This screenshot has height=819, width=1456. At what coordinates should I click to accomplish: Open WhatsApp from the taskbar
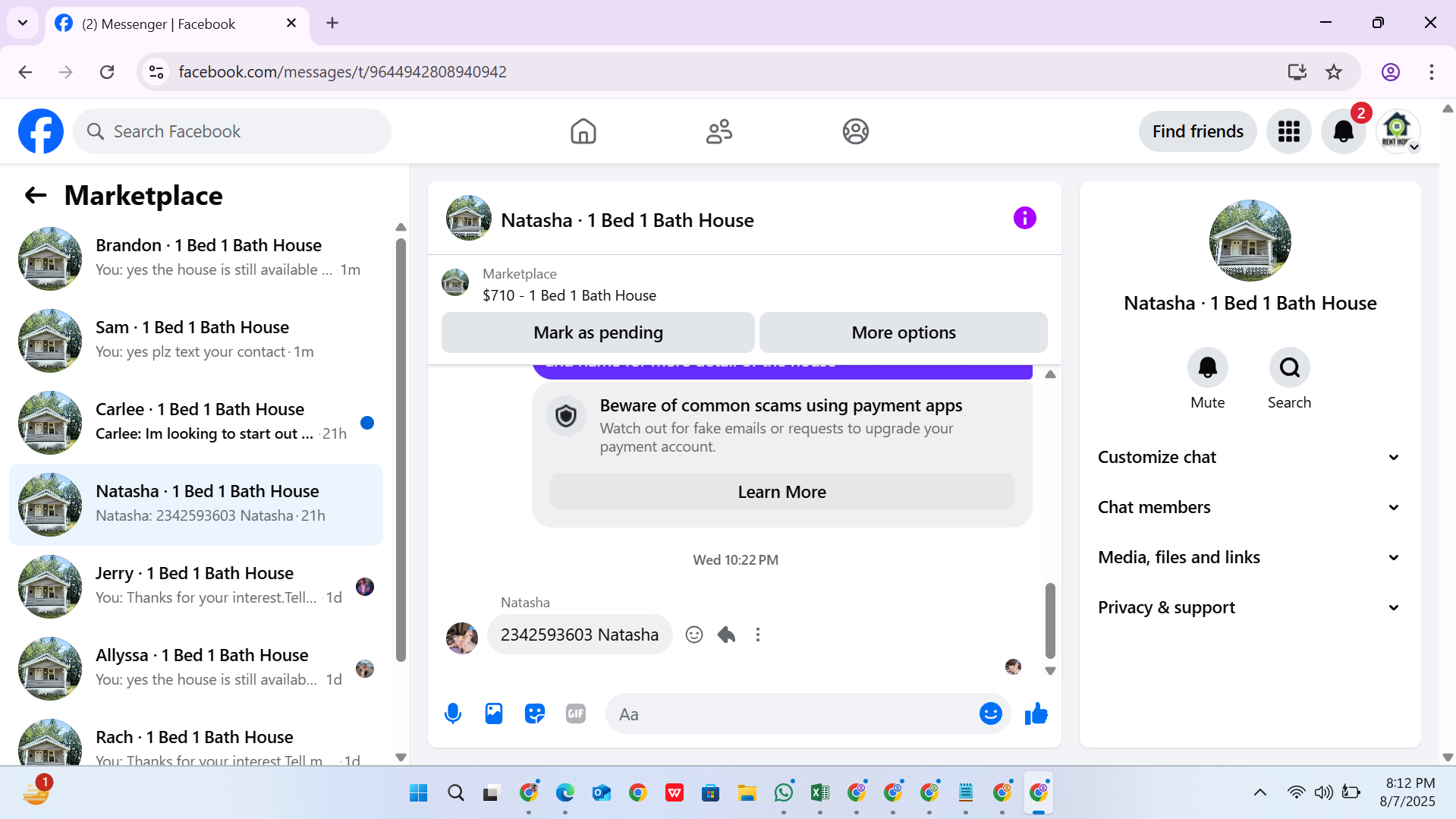(x=783, y=793)
